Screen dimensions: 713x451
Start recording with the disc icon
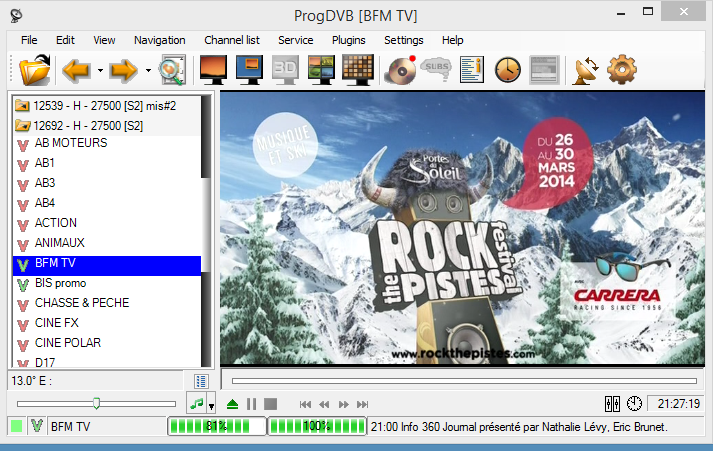tap(401, 70)
